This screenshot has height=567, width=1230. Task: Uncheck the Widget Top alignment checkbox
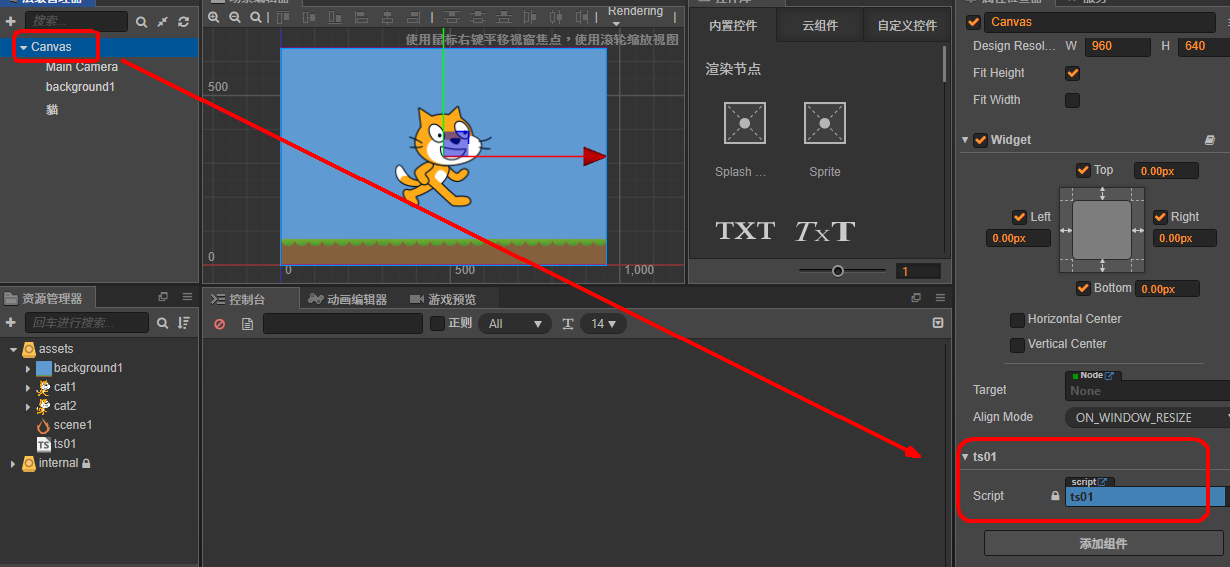1083,170
